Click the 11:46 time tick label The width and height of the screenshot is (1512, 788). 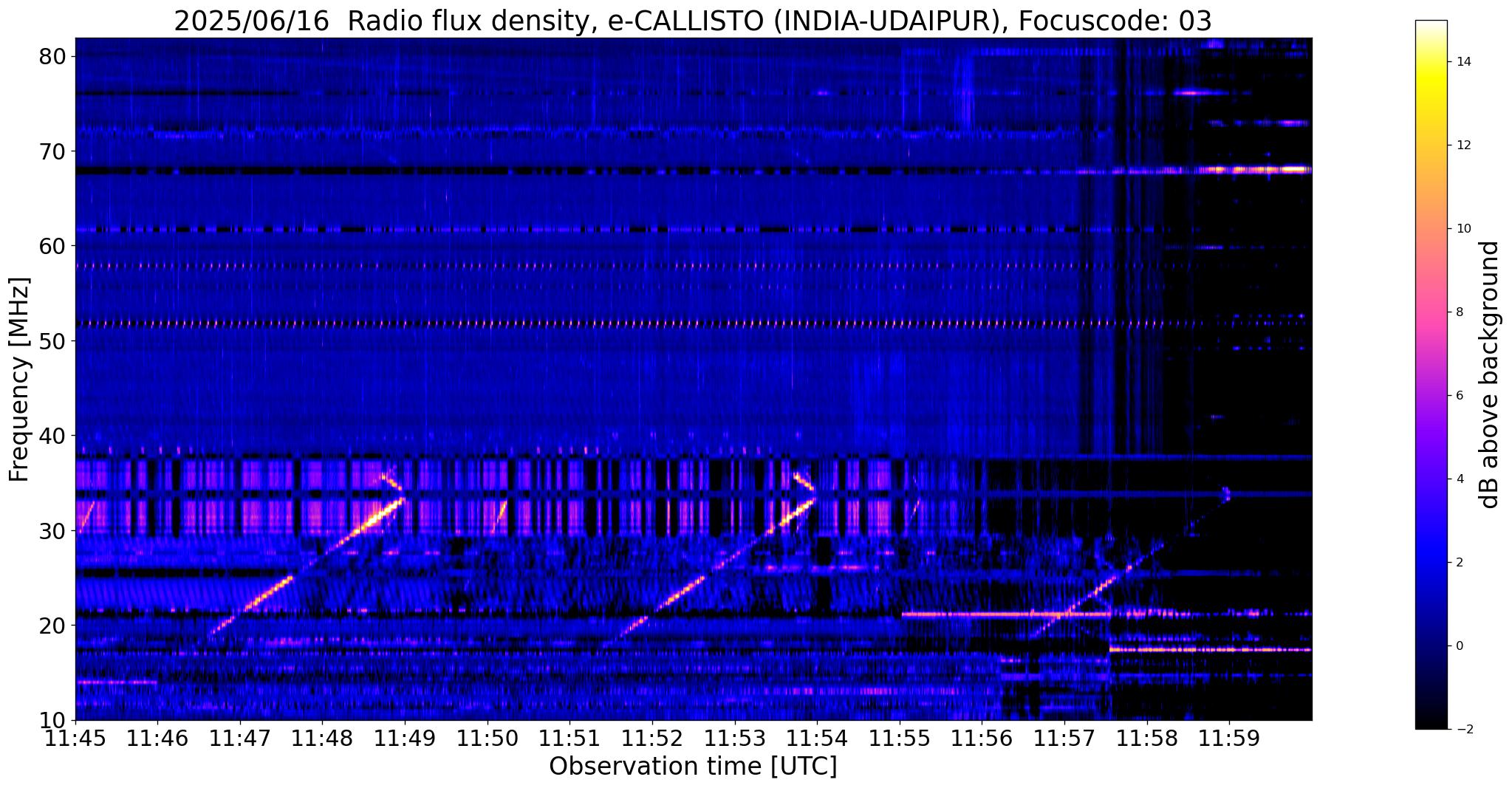click(x=157, y=739)
